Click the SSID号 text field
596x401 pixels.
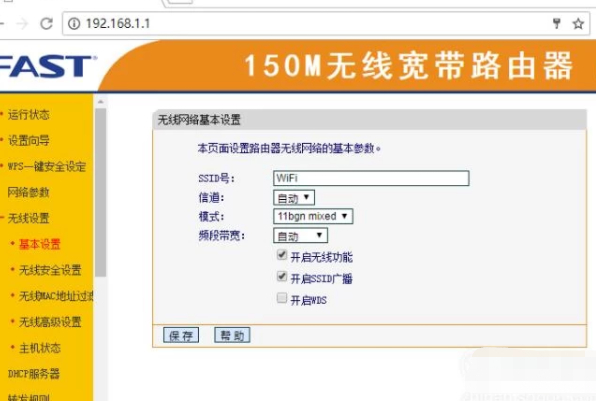pos(371,178)
